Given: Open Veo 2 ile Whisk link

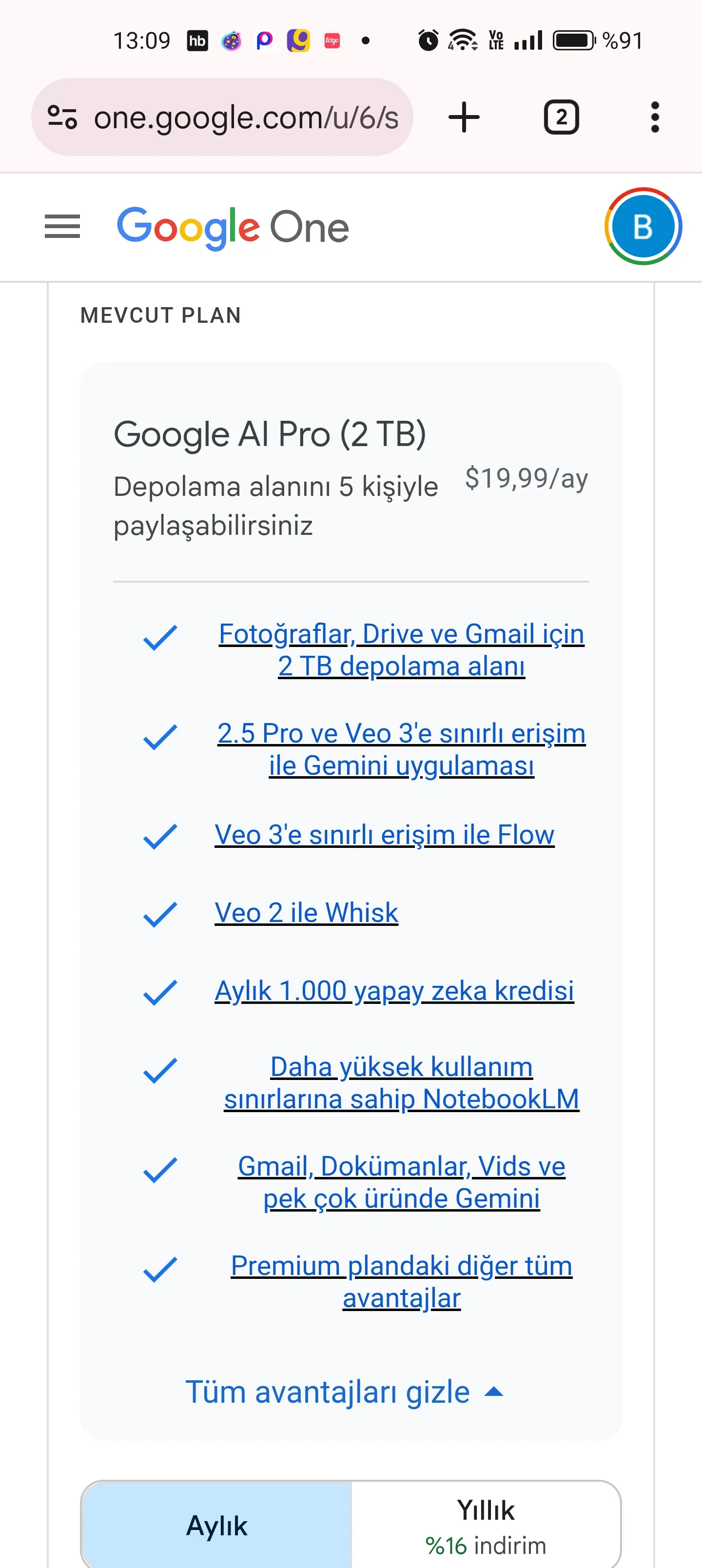Looking at the screenshot, I should tap(306, 912).
